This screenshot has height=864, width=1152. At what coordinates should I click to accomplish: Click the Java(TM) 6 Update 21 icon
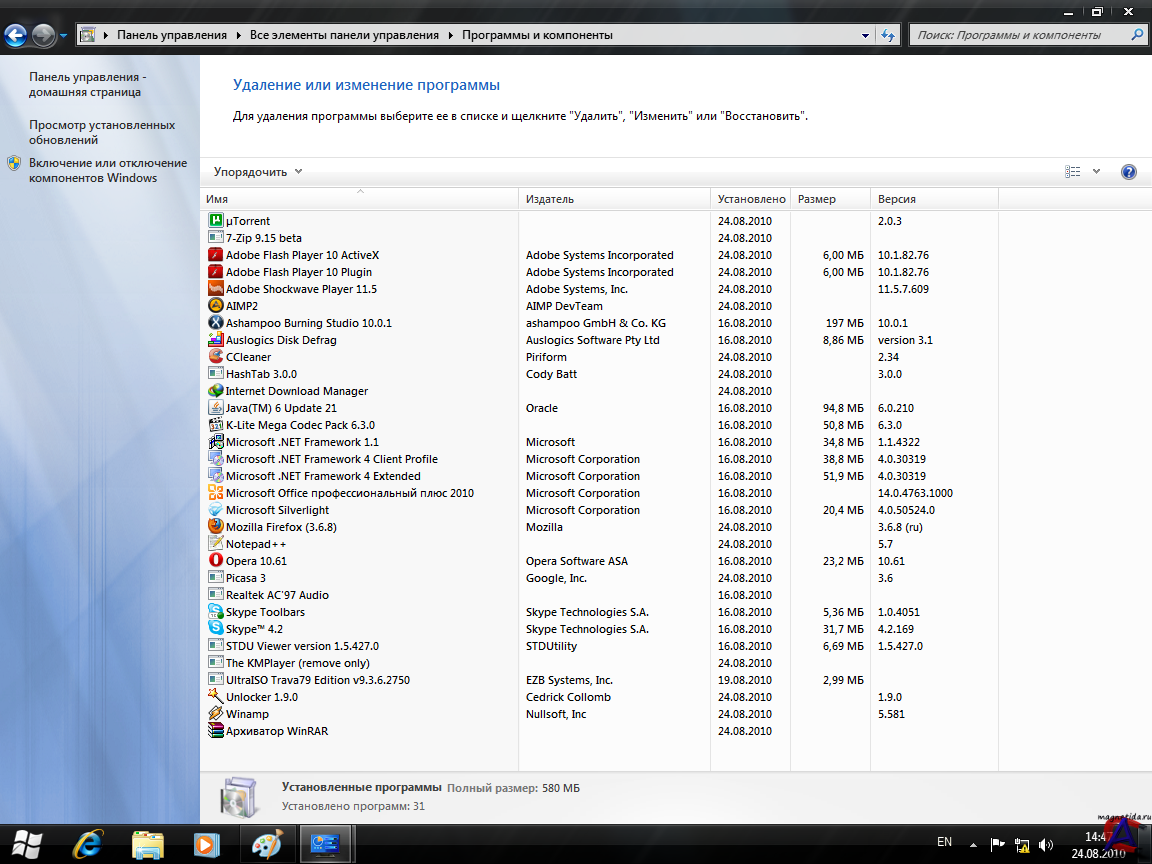[x=215, y=408]
